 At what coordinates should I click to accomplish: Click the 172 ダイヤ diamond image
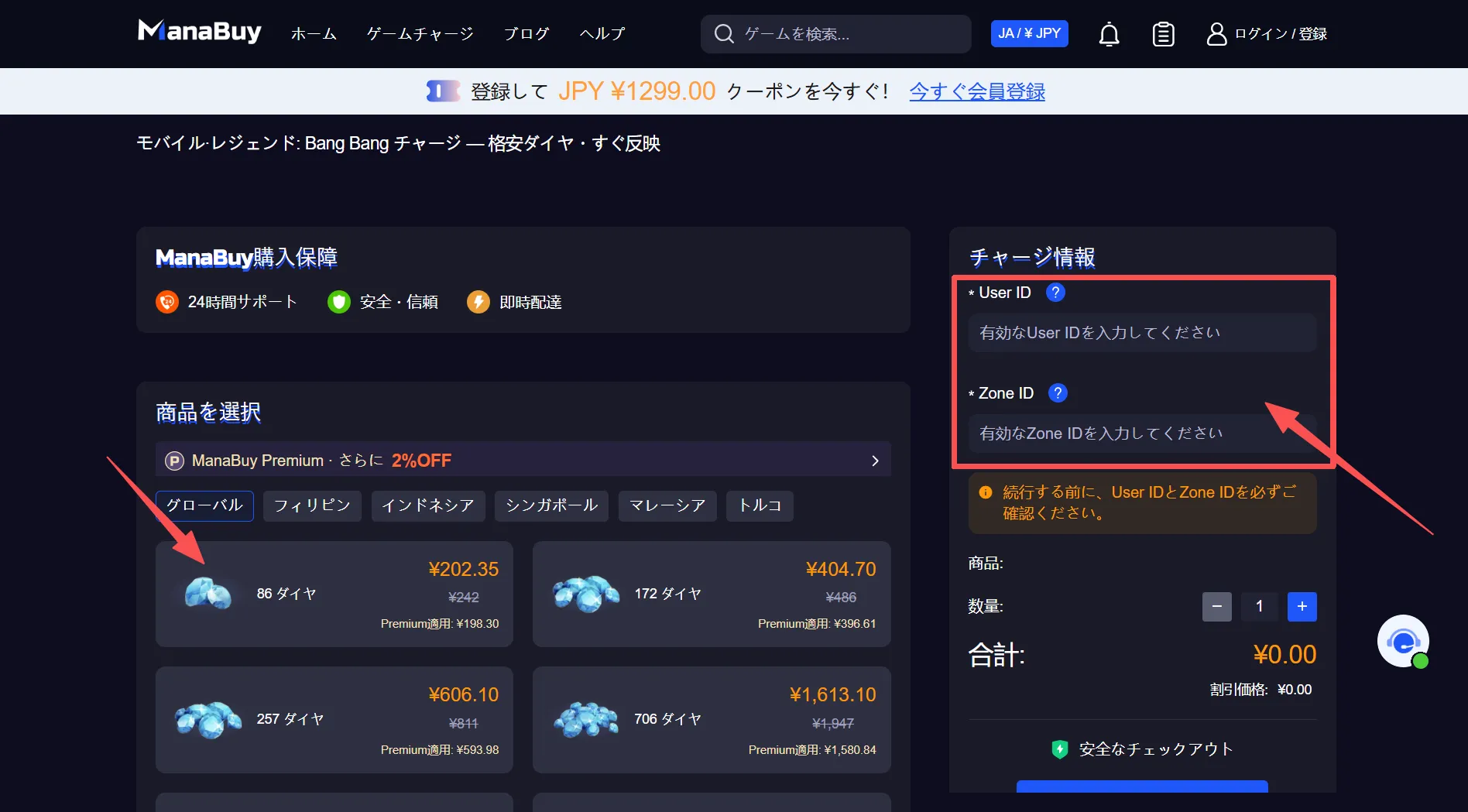(586, 594)
